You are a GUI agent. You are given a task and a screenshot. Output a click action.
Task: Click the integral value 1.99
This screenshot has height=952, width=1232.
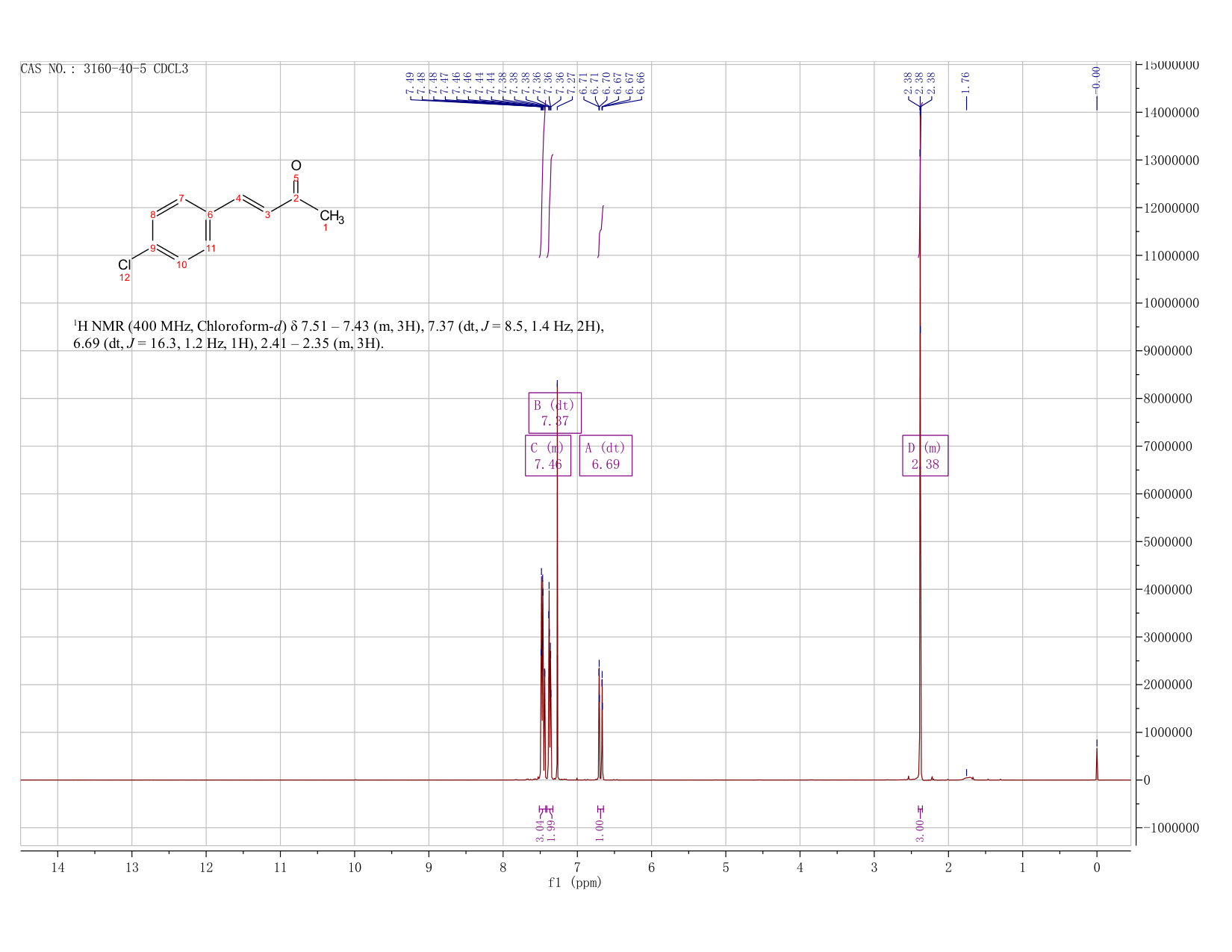pos(551,830)
